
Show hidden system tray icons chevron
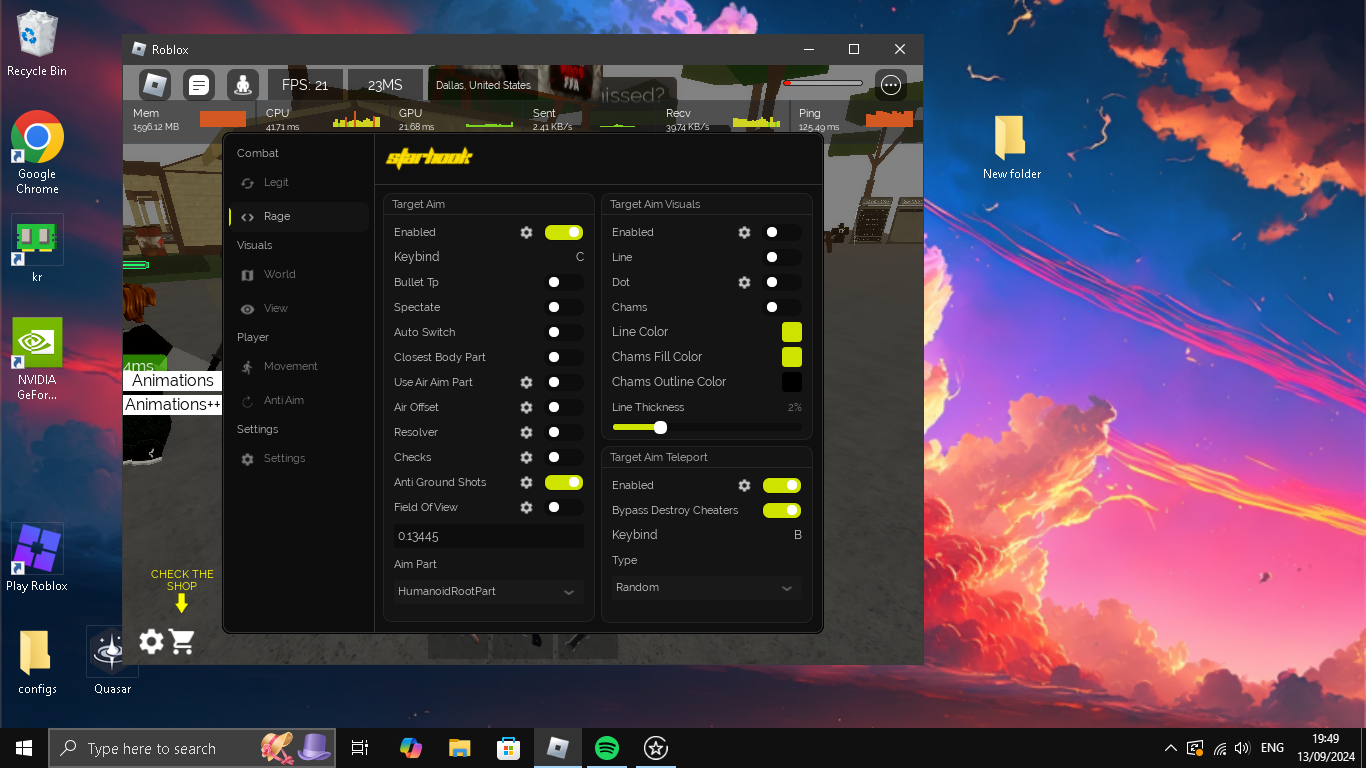[1171, 748]
